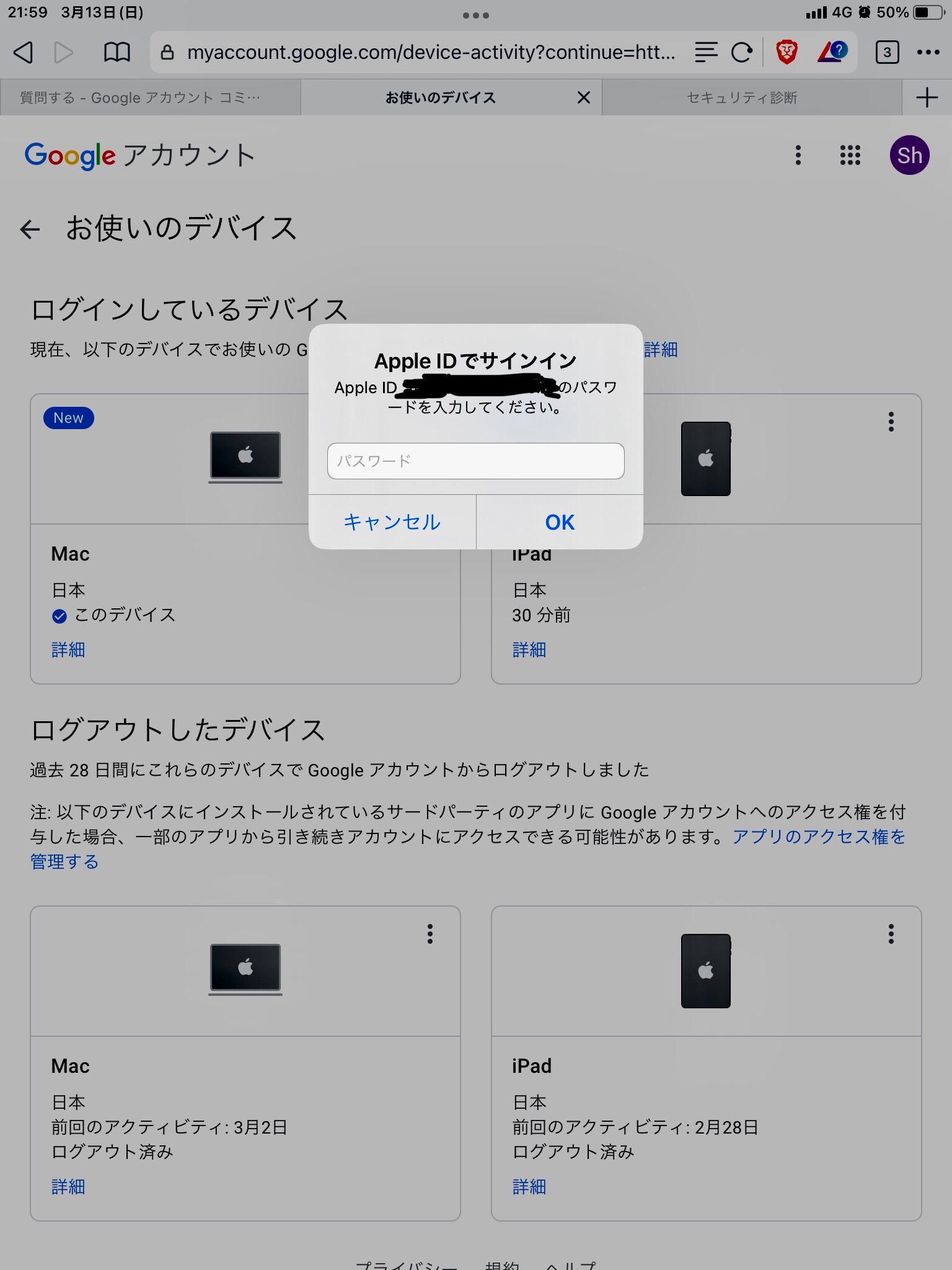
Task: Tap the New badge on the Mac card
Action: tap(68, 418)
